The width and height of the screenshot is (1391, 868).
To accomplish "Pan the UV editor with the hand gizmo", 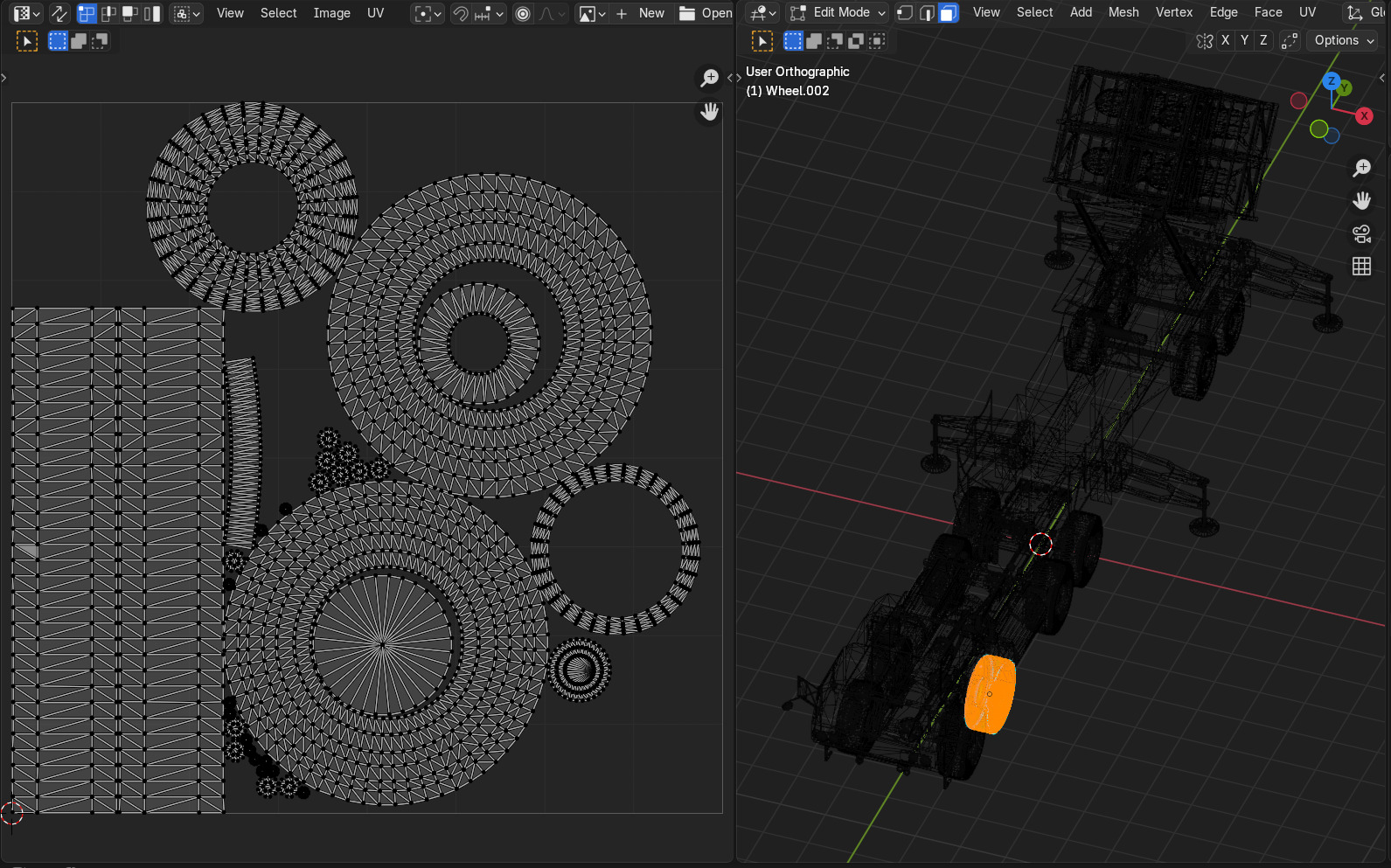I will [x=710, y=112].
